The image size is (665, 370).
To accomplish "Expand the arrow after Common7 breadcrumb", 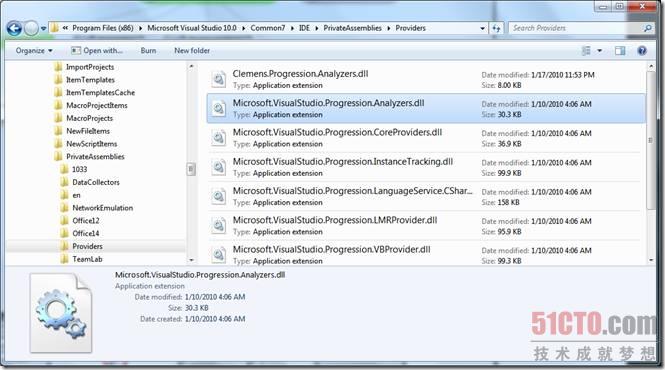I will click(x=292, y=28).
